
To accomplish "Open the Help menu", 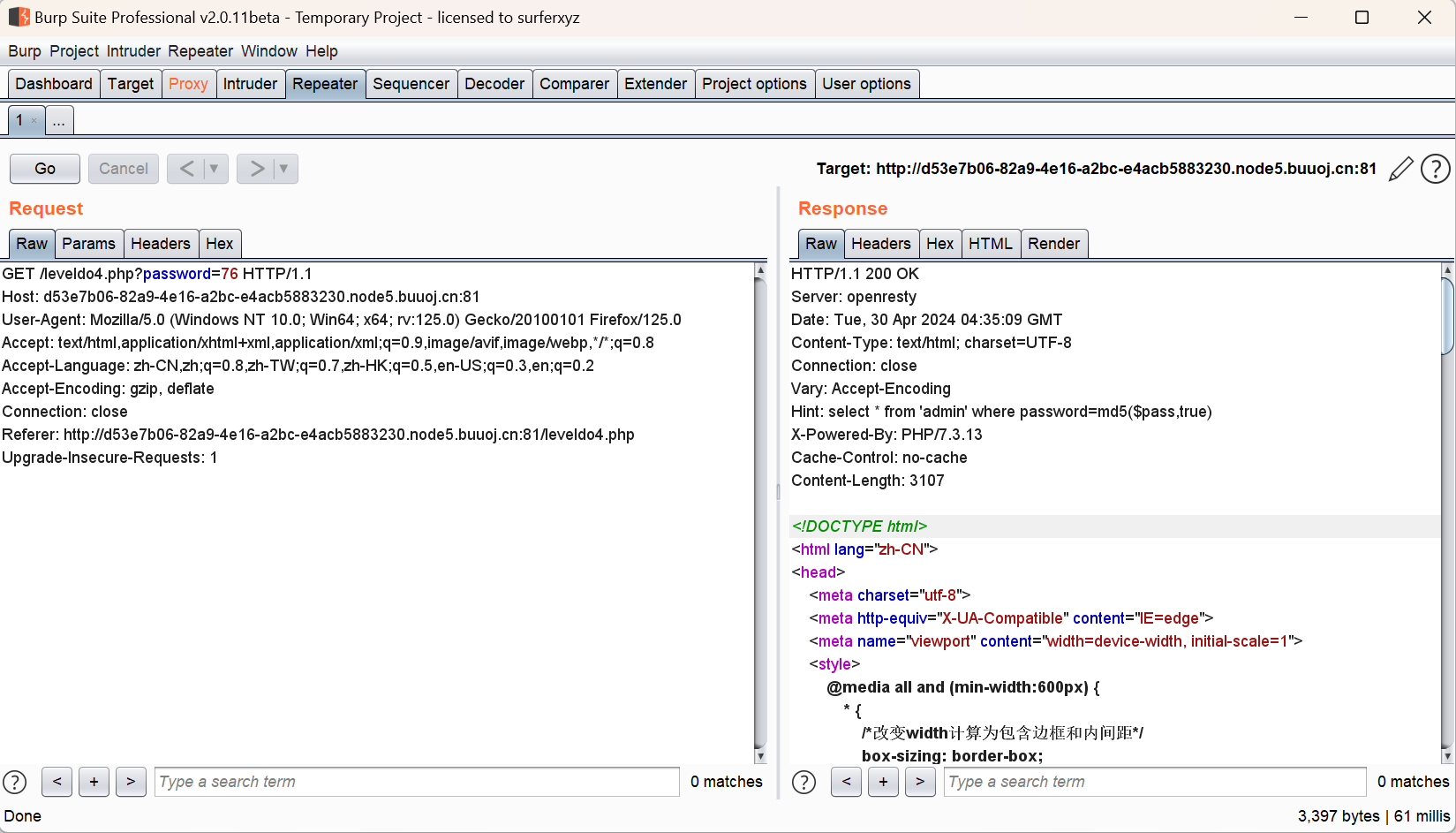I will click(321, 51).
